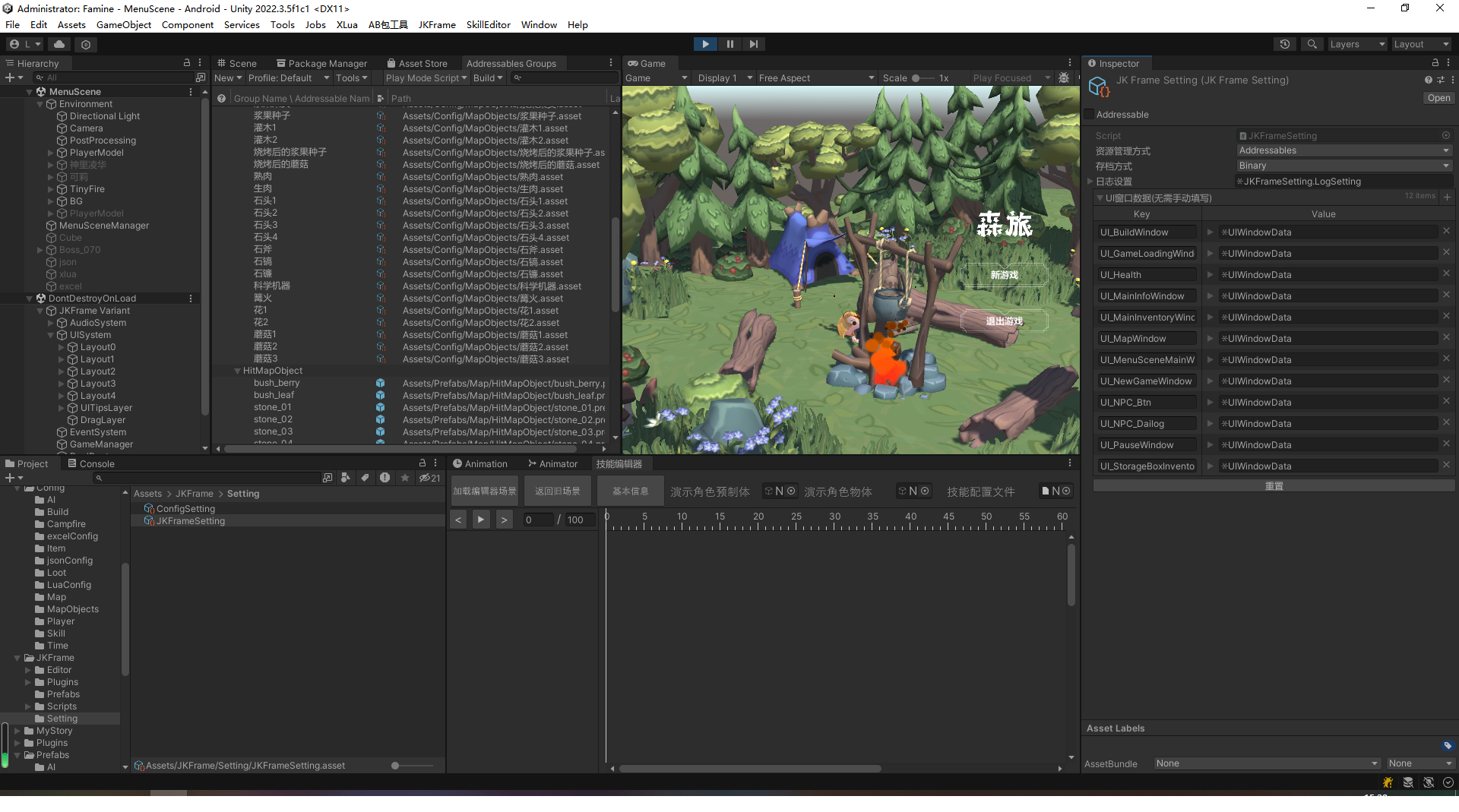Click the Asset Labels tag icon
The height and width of the screenshot is (812, 1459).
1448,746
